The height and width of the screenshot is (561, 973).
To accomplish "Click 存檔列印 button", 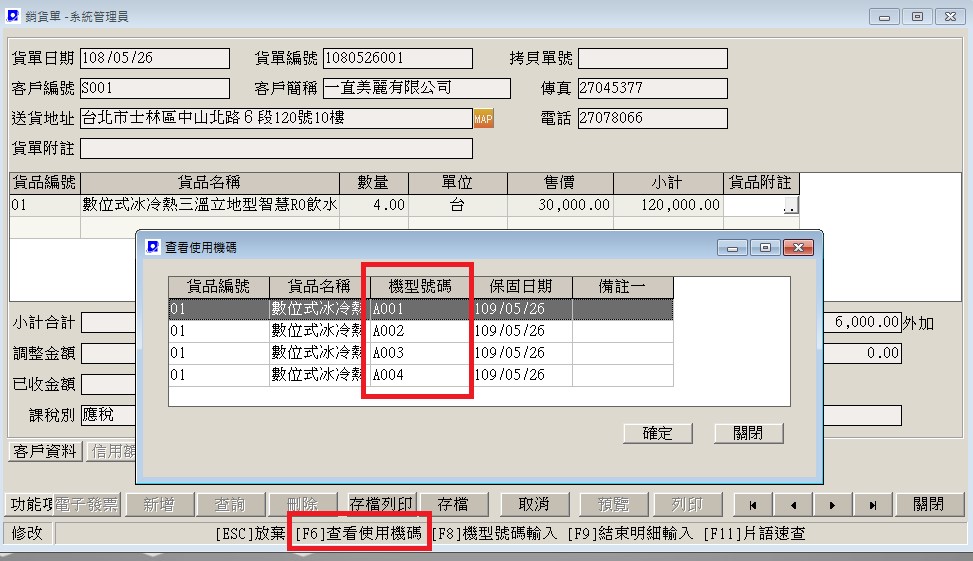I will [380, 505].
